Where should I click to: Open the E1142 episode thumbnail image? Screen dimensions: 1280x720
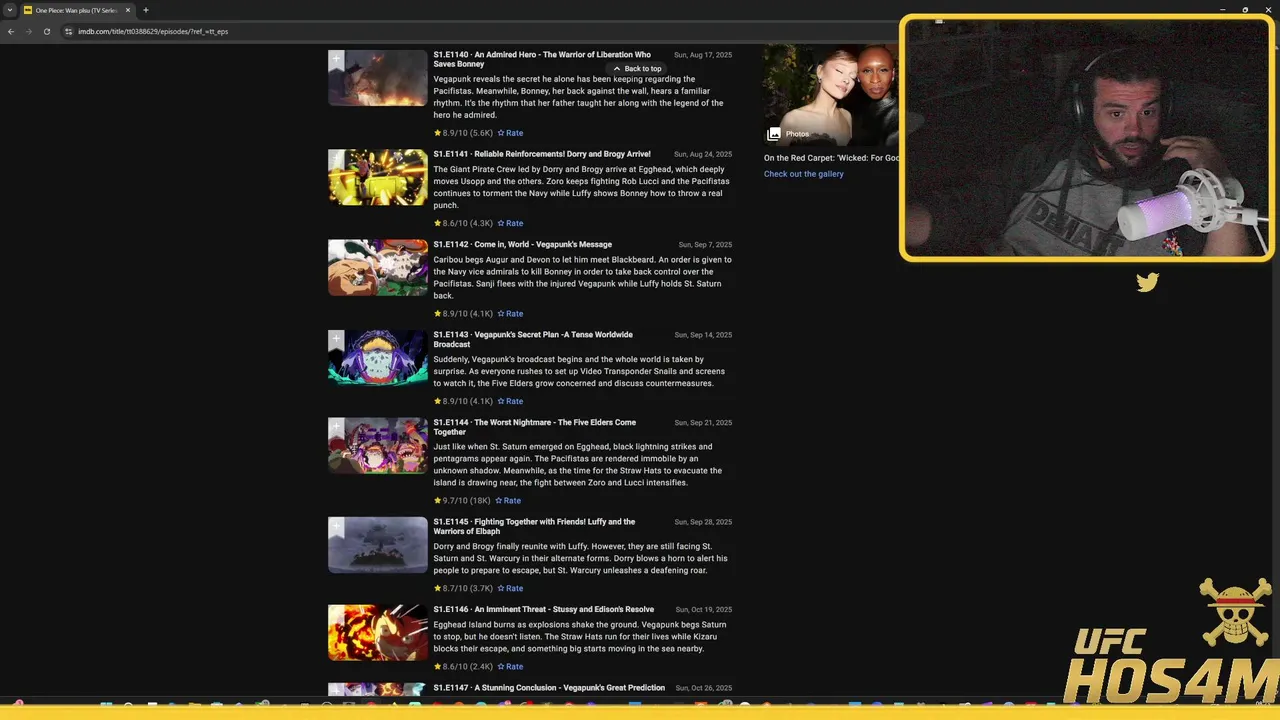click(378, 267)
